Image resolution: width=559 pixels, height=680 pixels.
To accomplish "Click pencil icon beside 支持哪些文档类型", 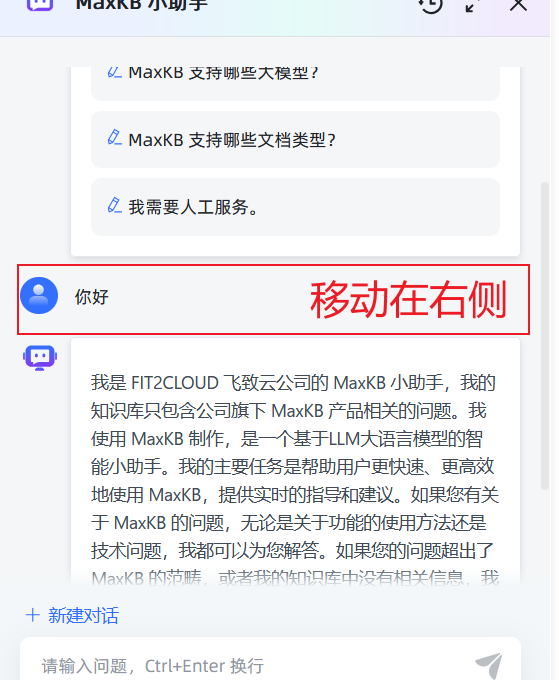I will [x=114, y=138].
